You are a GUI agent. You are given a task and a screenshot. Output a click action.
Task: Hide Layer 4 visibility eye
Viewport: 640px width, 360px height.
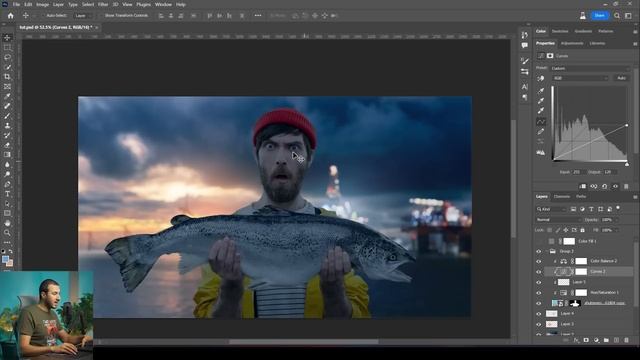tap(539, 314)
